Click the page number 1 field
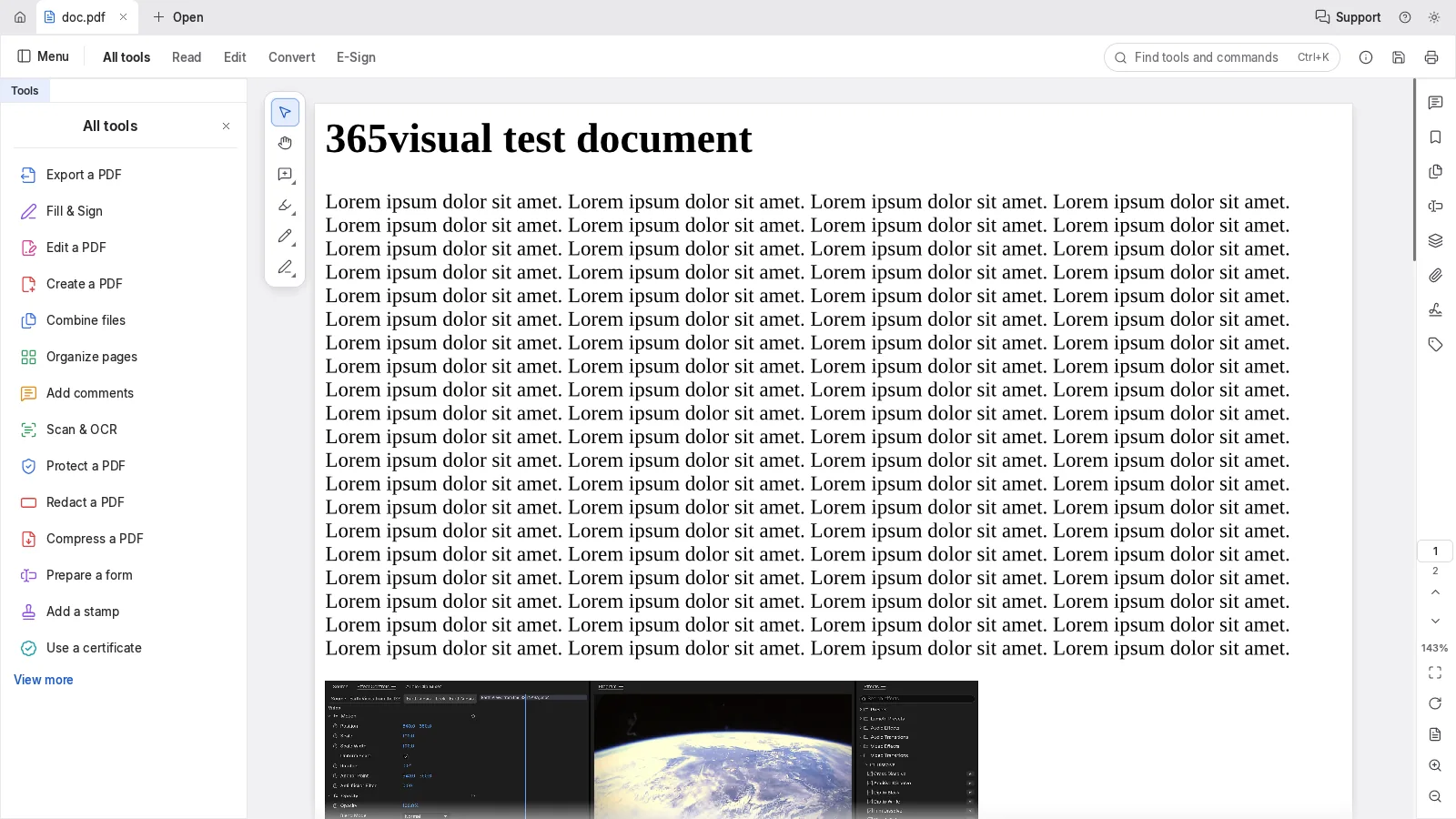 tap(1435, 551)
